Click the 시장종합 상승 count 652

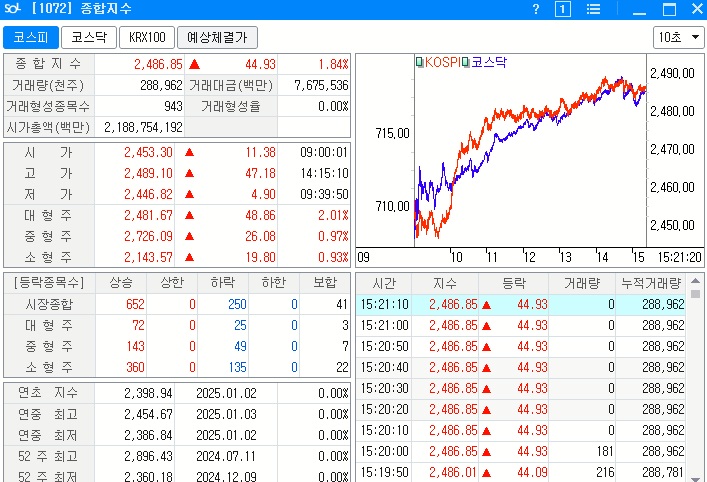tap(135, 304)
